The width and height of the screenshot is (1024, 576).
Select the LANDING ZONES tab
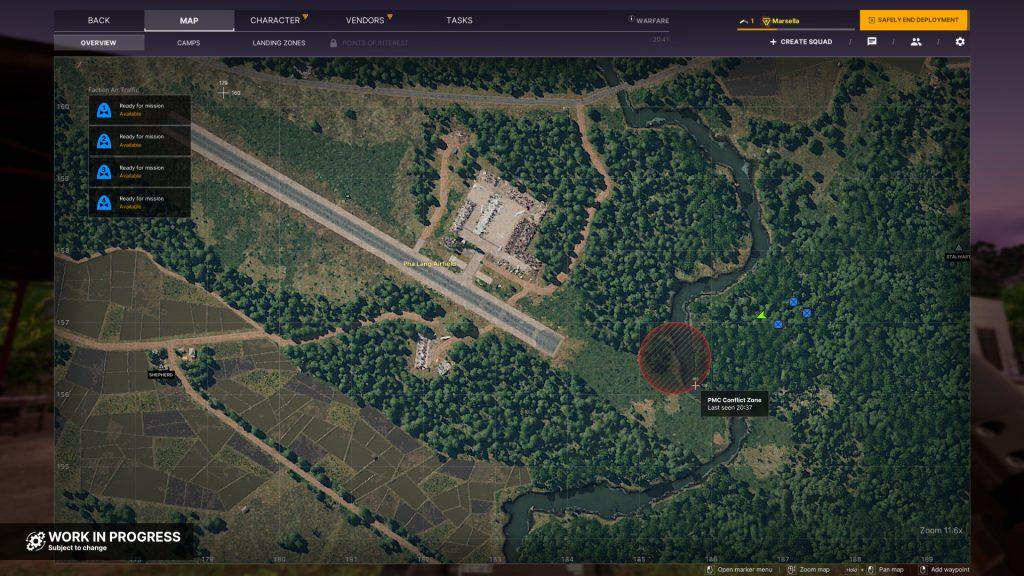tap(281, 42)
